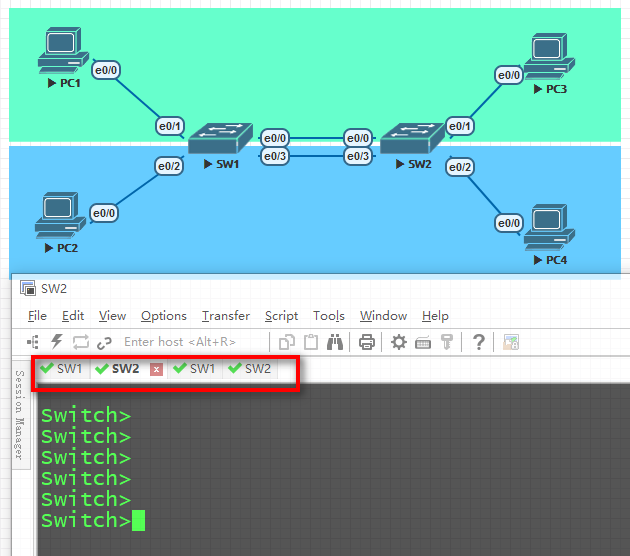This screenshot has height=556, width=630.
Task: Expand the Session Manager side panel
Action: tap(20, 415)
